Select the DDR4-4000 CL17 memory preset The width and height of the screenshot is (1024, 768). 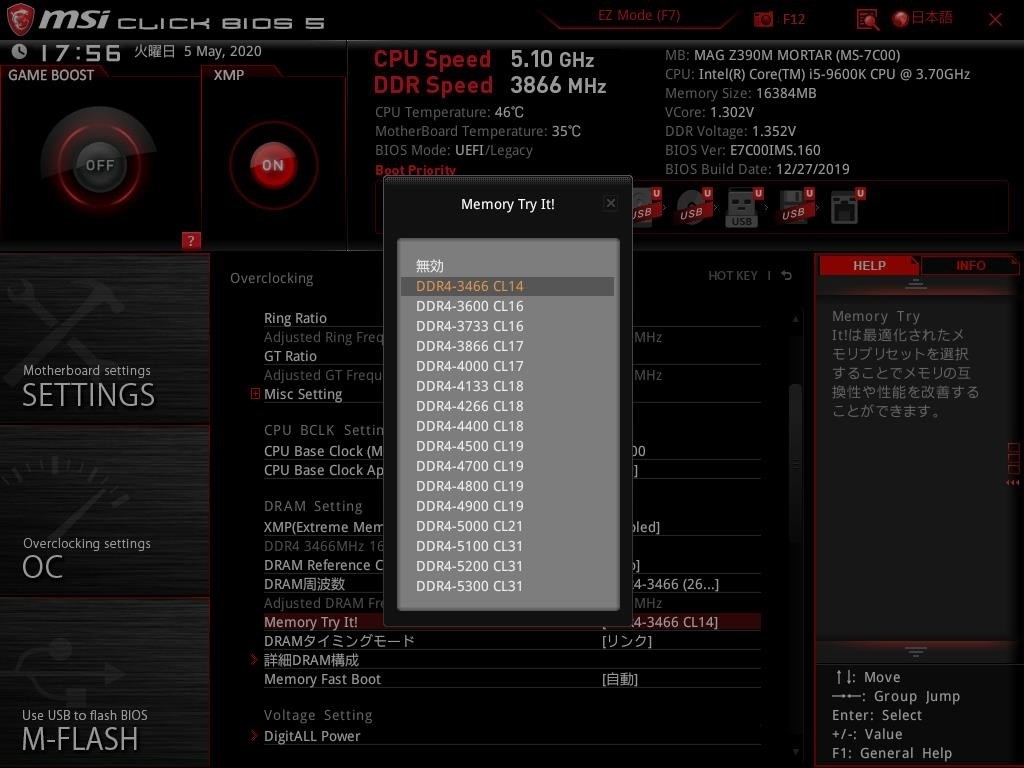[468, 366]
